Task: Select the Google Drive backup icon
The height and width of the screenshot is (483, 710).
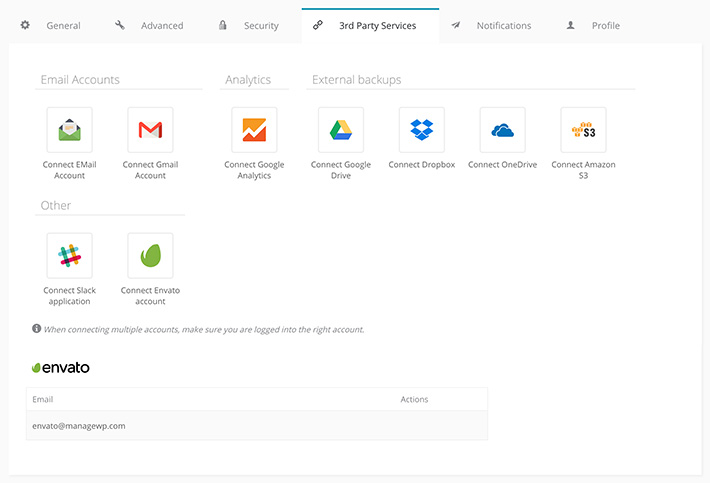Action: coord(340,130)
